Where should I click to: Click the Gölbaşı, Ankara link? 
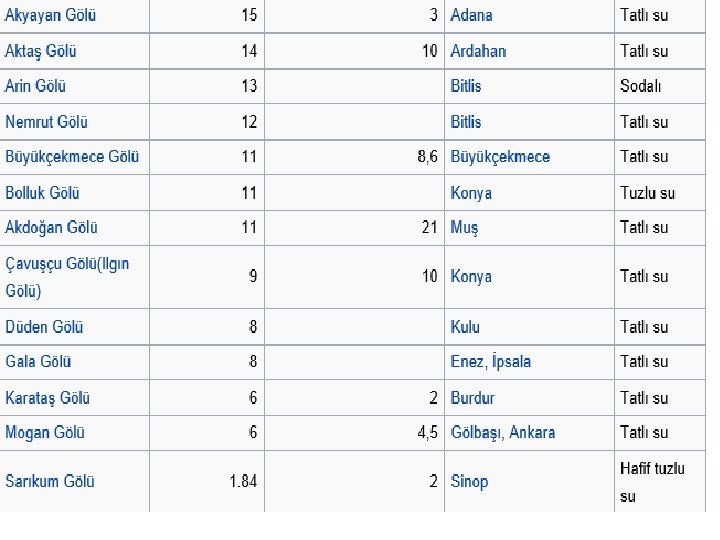coord(503,433)
